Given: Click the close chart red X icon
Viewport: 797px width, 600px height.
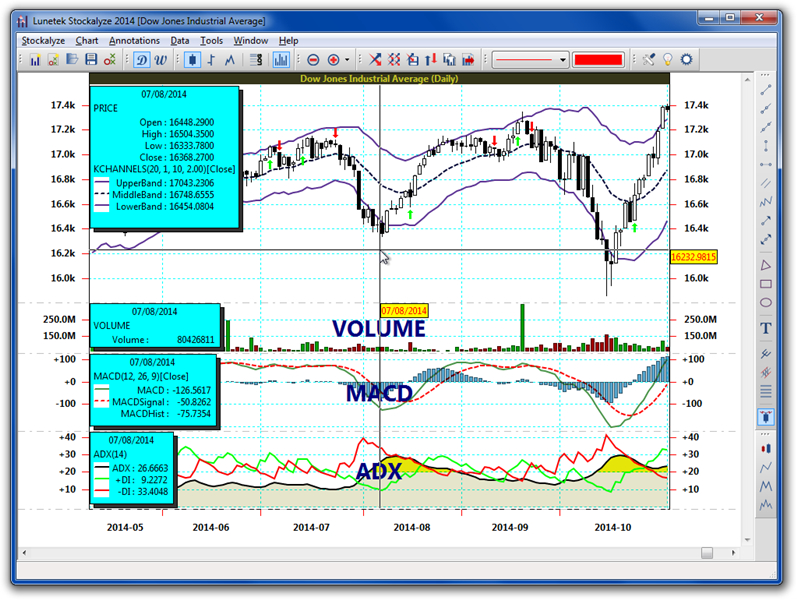Looking at the screenshot, I should (109, 60).
